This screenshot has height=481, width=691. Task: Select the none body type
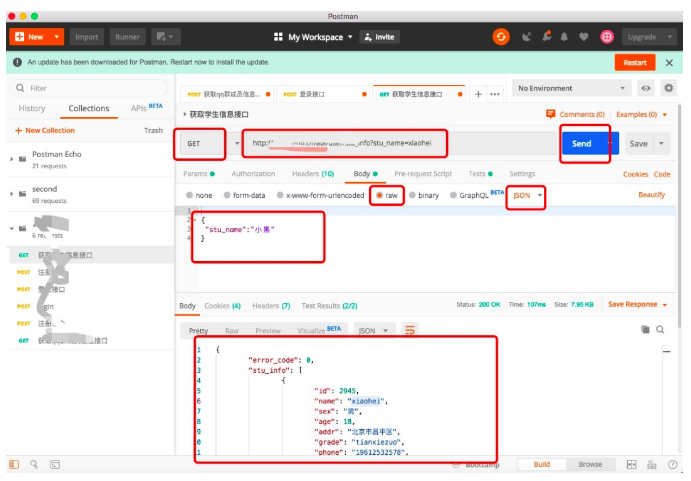(x=199, y=195)
